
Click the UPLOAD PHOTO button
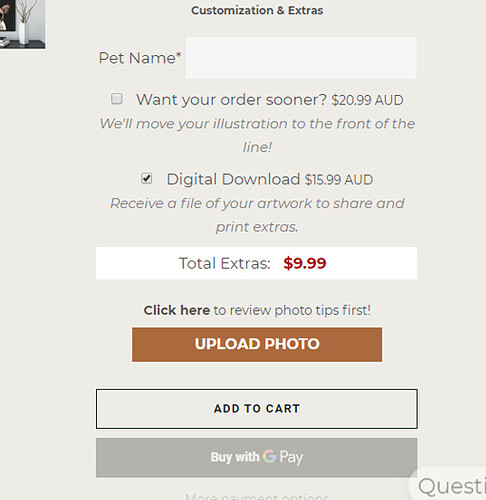coord(257,344)
